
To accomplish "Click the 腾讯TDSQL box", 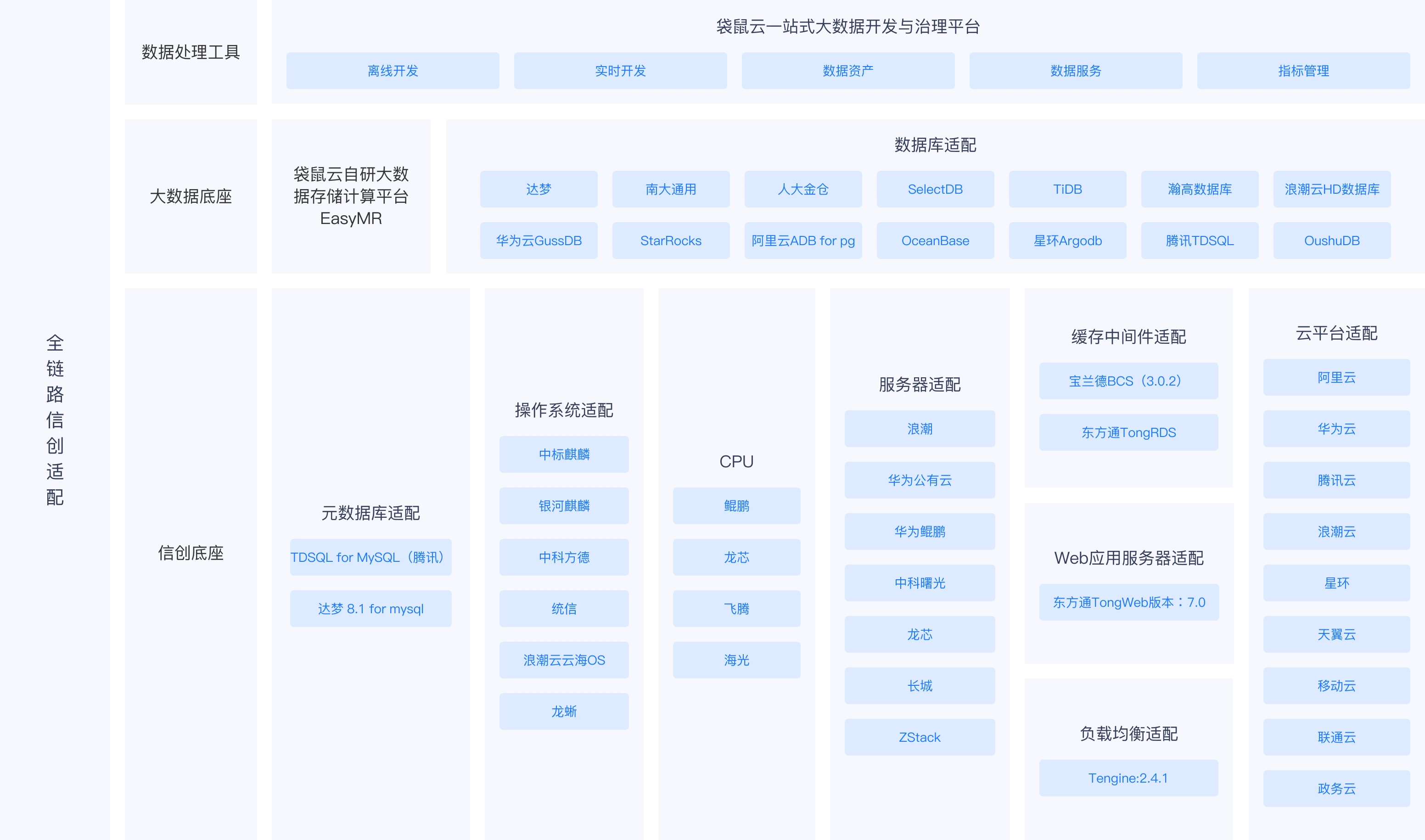I will [1199, 241].
